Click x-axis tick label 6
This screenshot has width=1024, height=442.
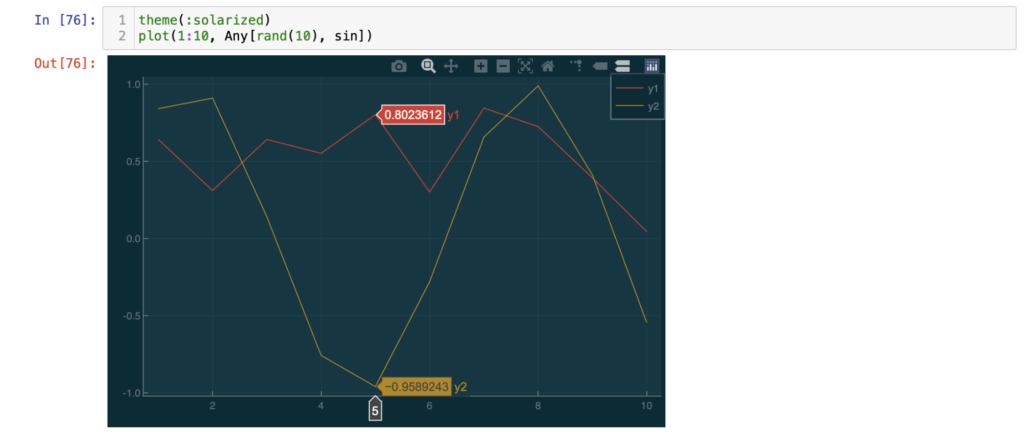[x=429, y=406]
